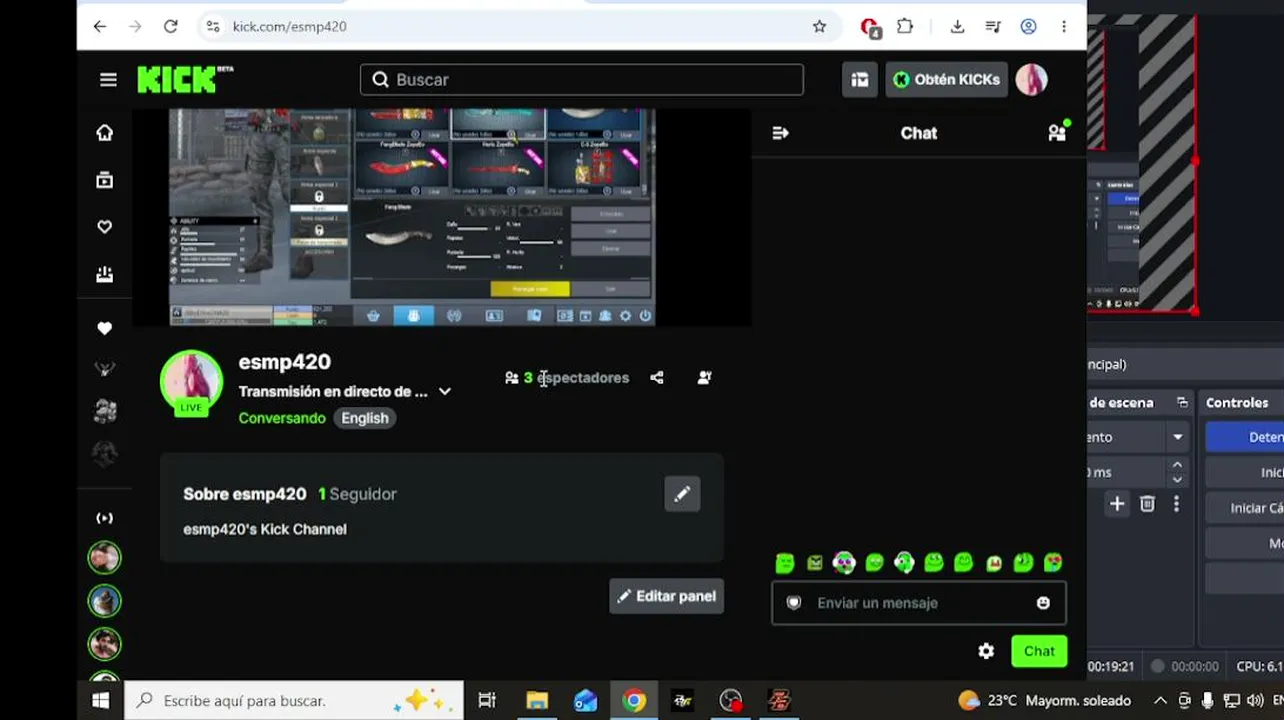Insert the first green emote in chat
1284x720 pixels.
pyautogui.click(x=785, y=563)
